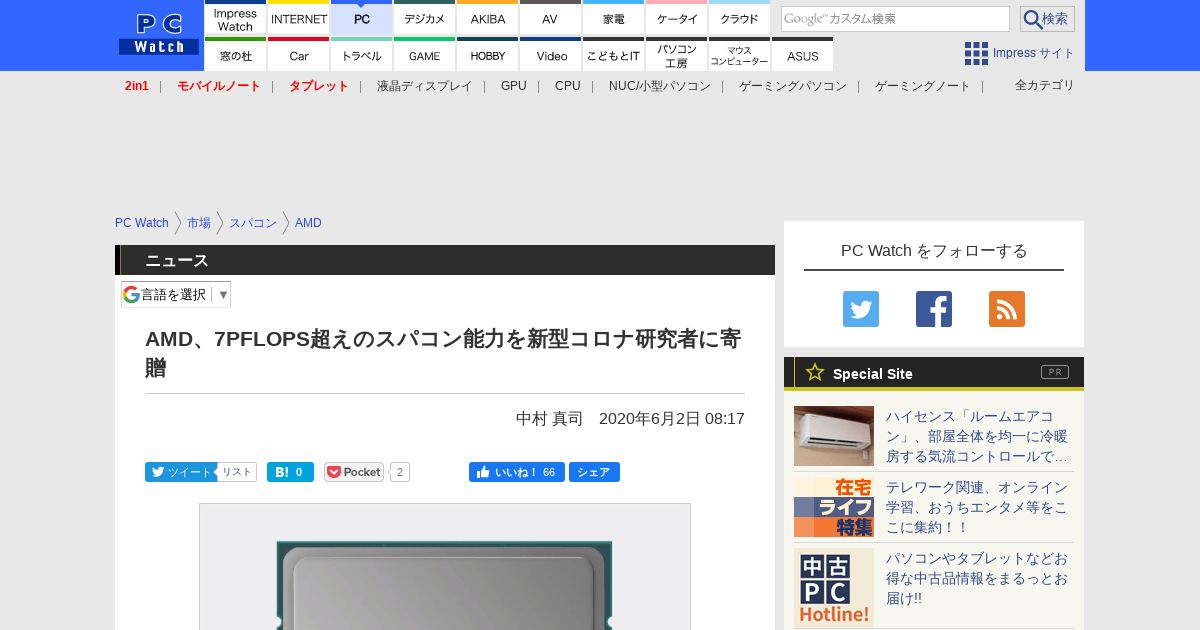Go to the GPU category

point(514,86)
